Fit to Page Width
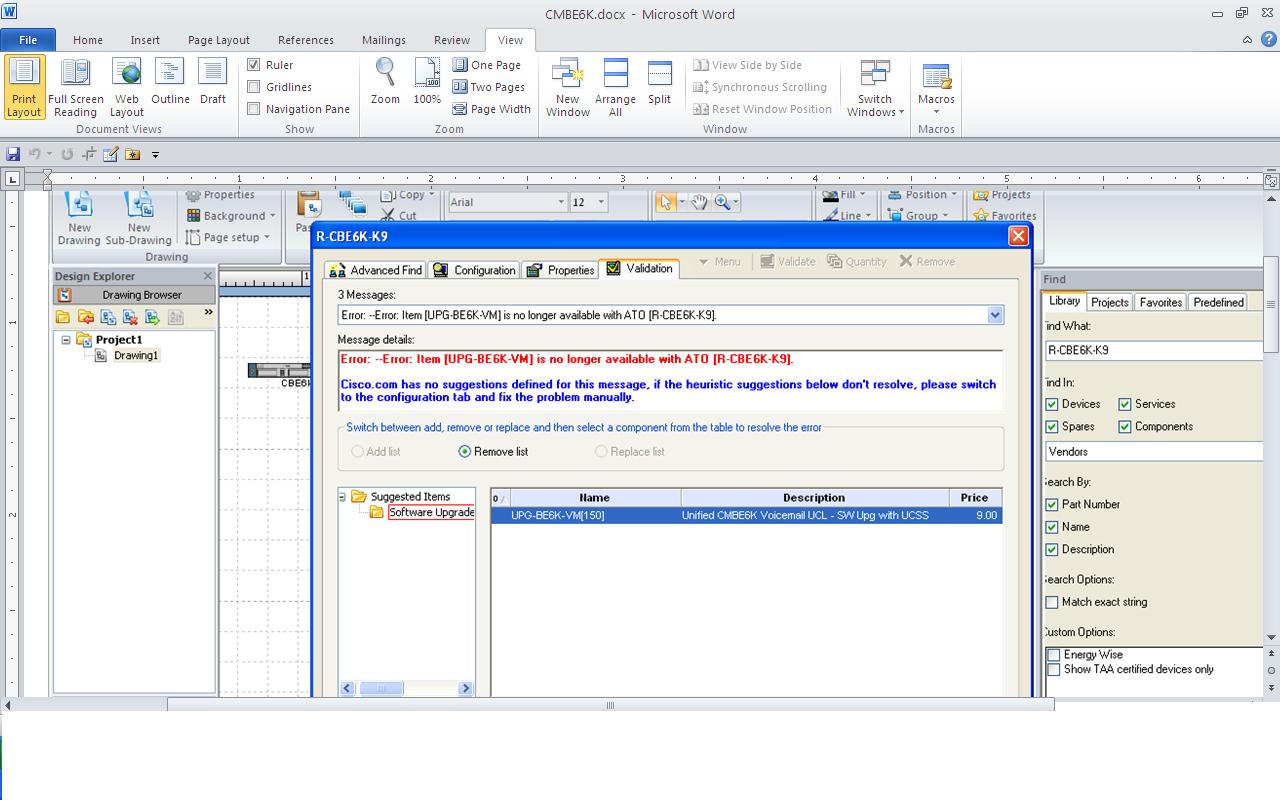The height and width of the screenshot is (800, 1280). click(x=491, y=109)
